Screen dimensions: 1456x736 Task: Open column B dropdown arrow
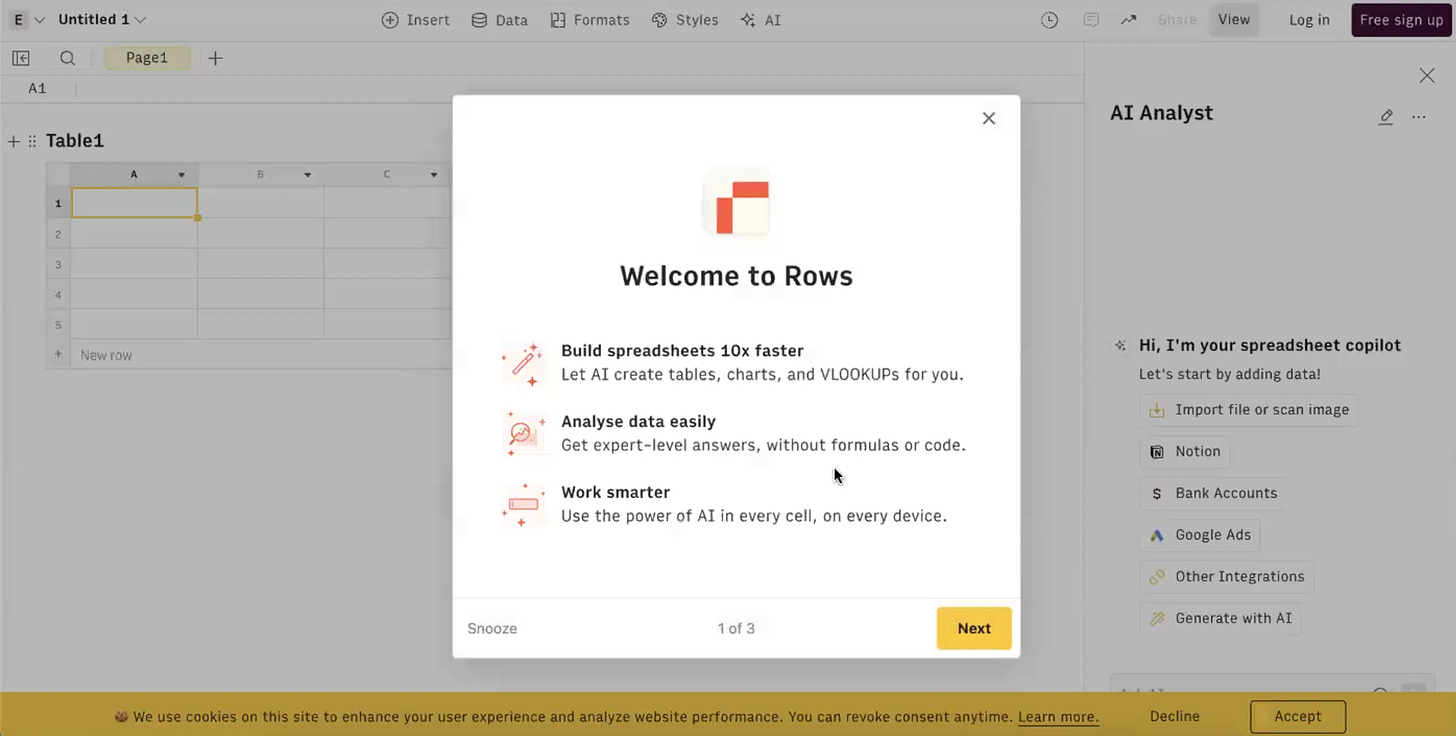pyautogui.click(x=307, y=175)
